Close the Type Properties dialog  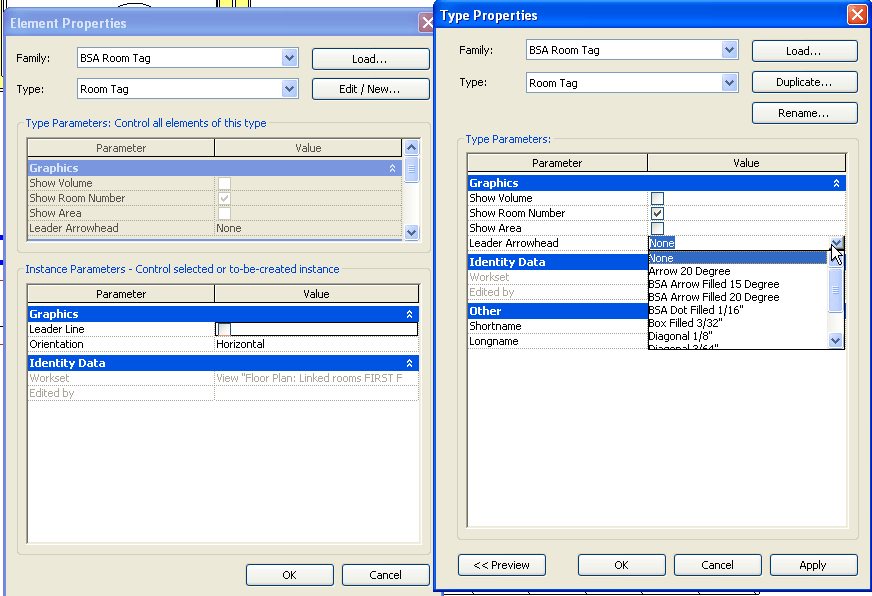[857, 14]
